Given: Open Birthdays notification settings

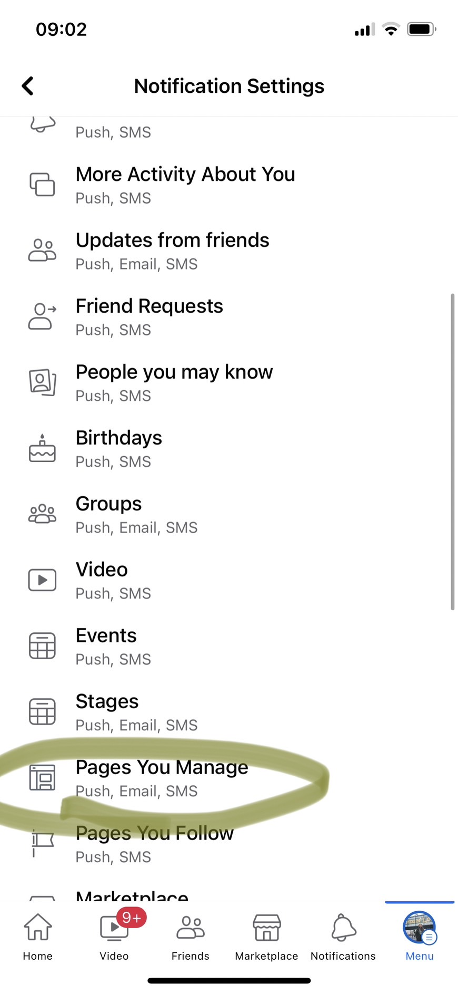Looking at the screenshot, I should tap(229, 448).
